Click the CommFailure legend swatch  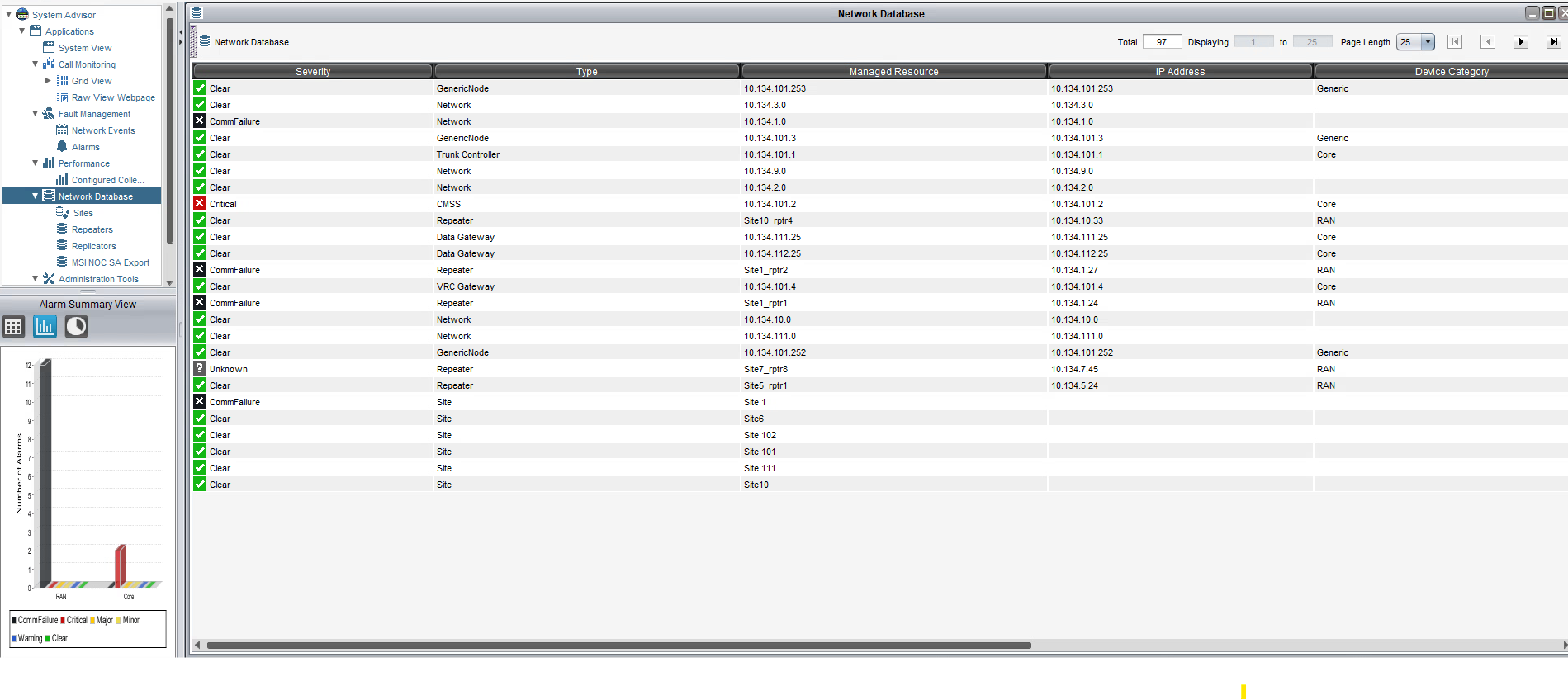click(14, 621)
